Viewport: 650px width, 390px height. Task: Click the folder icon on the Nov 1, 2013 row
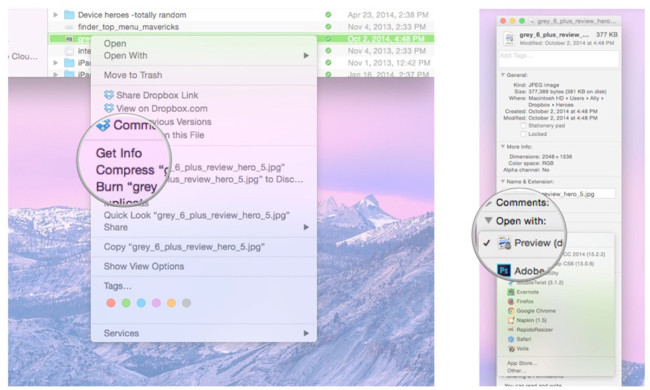69,63
